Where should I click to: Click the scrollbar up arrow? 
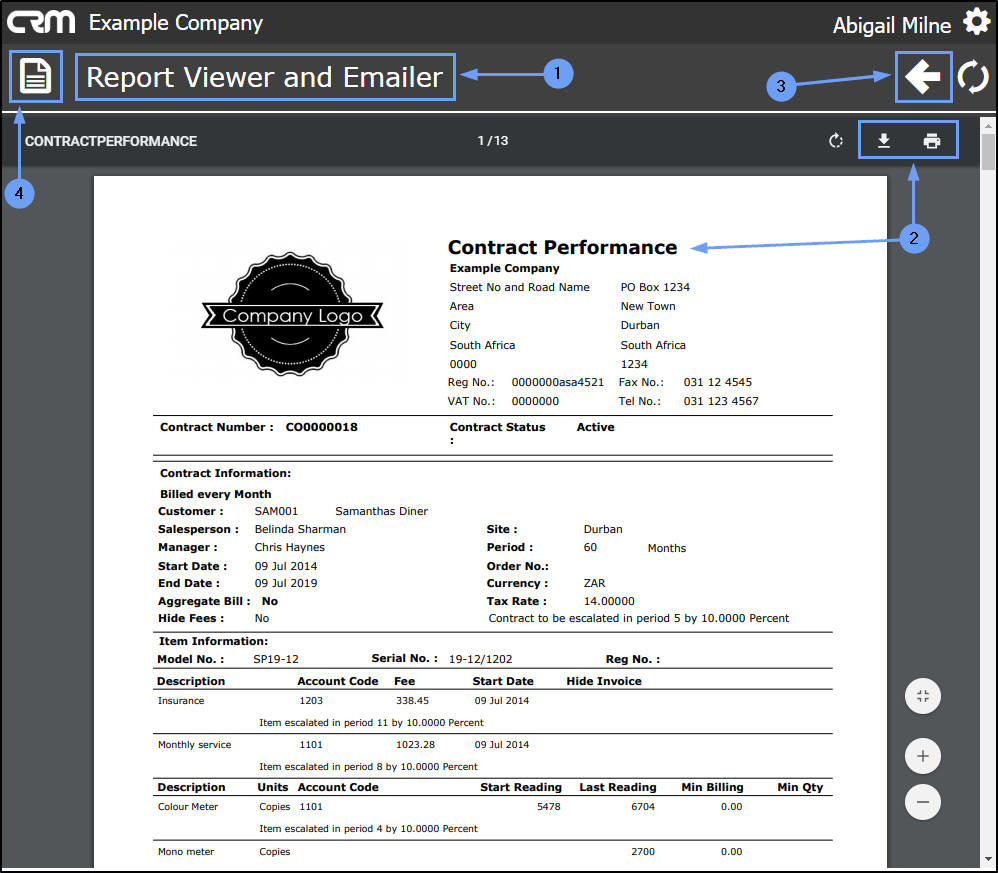[988, 125]
